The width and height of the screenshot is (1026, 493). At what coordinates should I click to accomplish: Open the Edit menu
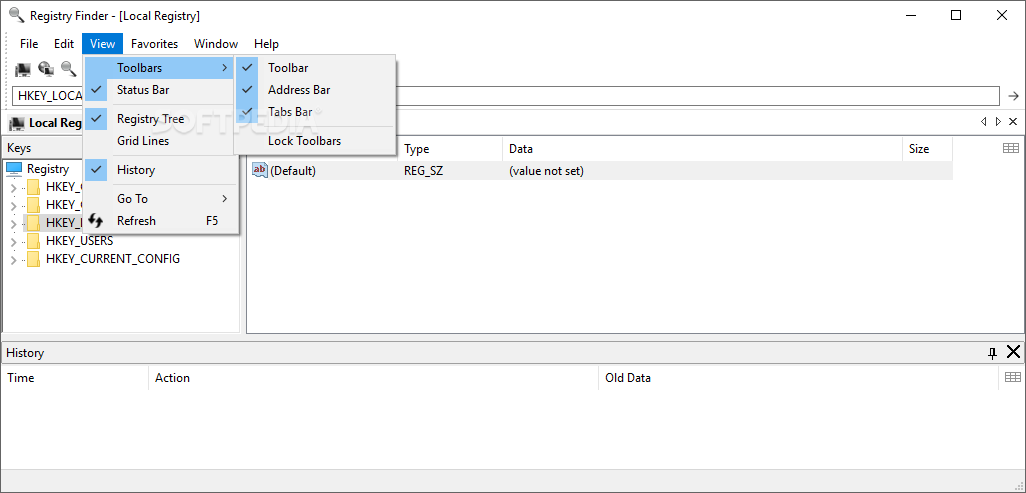(63, 44)
